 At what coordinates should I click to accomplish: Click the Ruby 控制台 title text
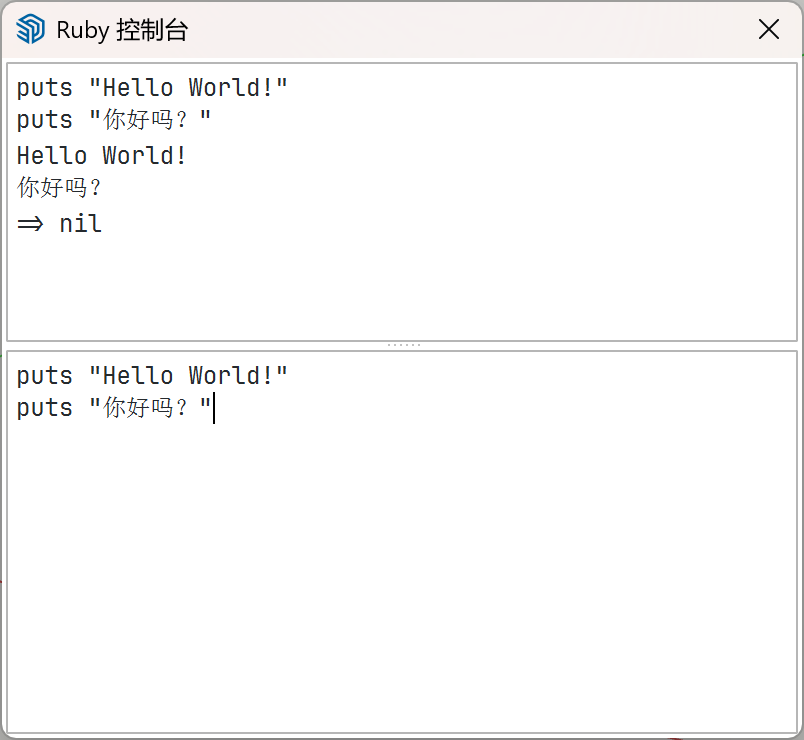point(122,30)
